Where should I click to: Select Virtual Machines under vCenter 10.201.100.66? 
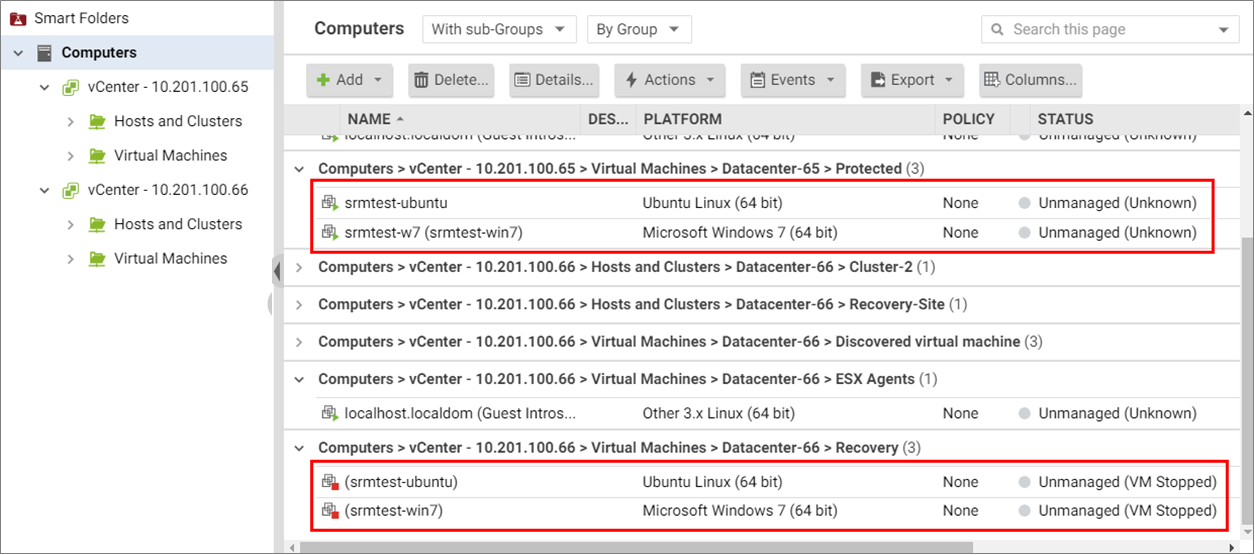click(x=170, y=259)
